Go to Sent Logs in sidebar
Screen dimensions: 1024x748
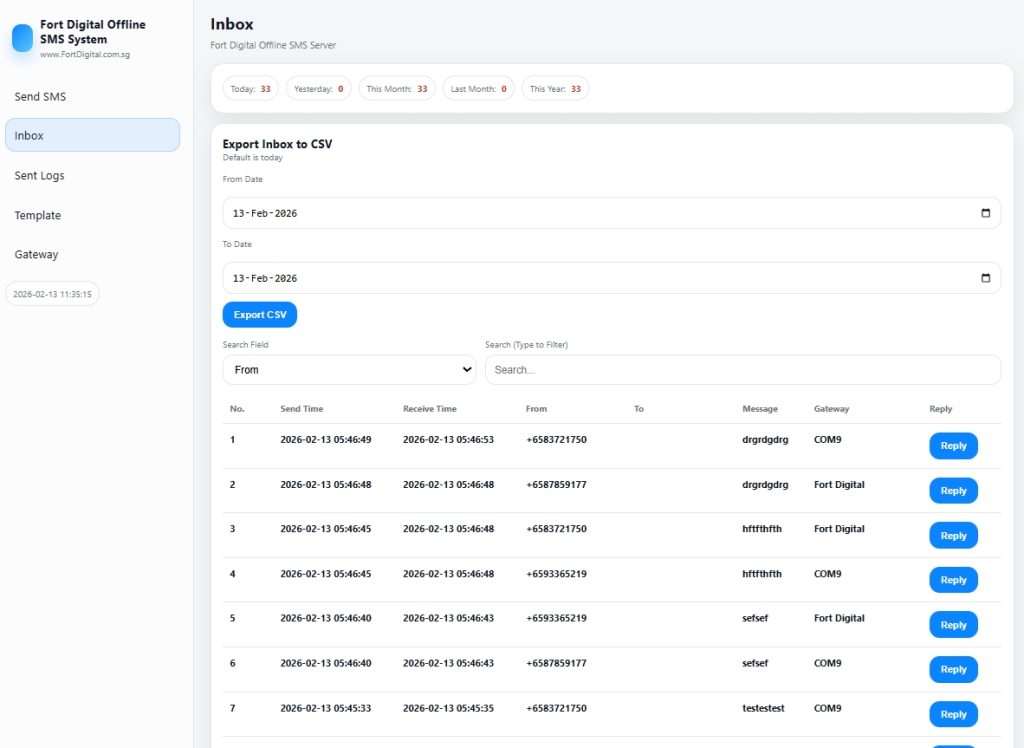click(x=39, y=176)
